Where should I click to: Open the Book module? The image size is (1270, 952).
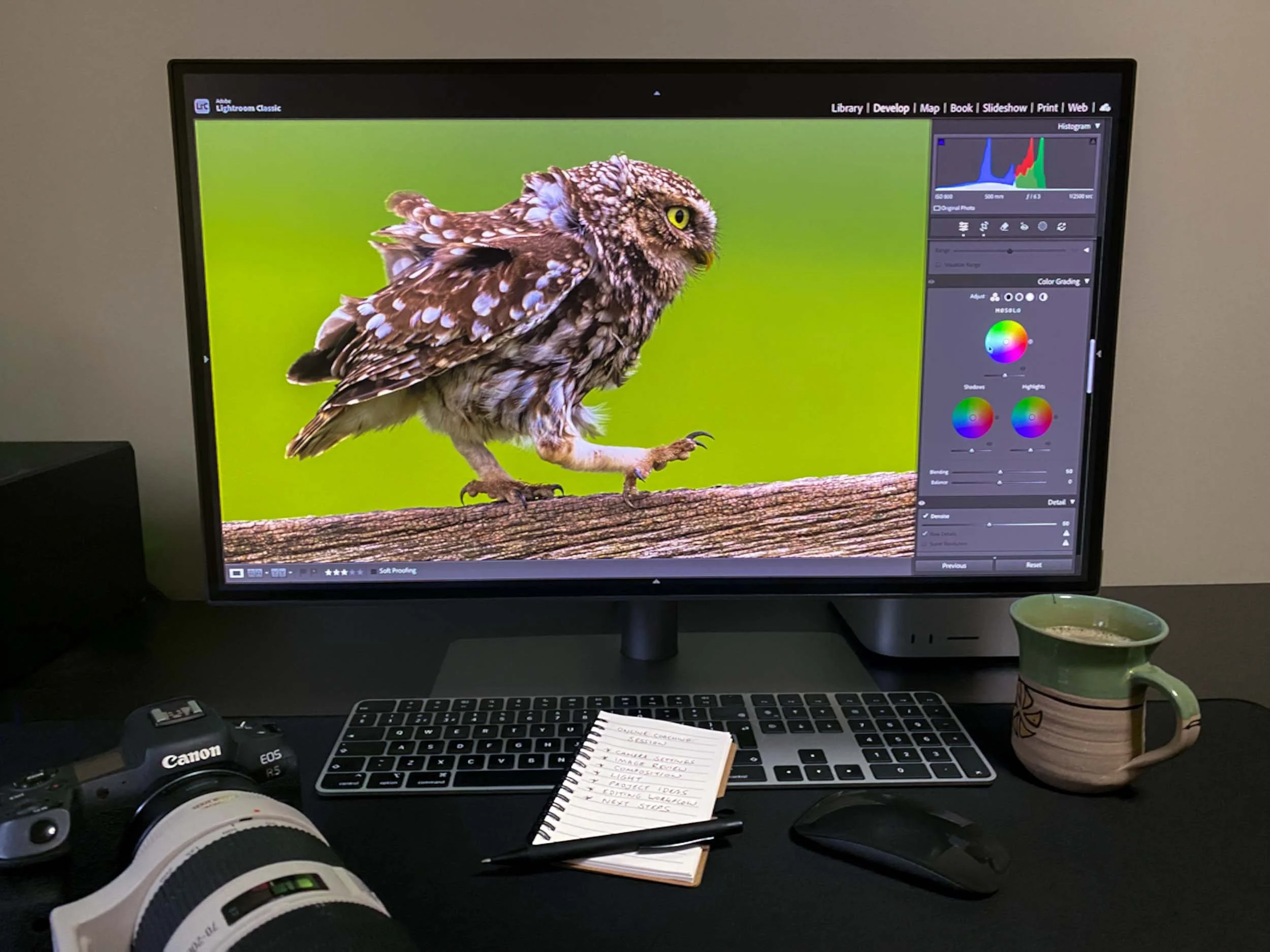[962, 108]
